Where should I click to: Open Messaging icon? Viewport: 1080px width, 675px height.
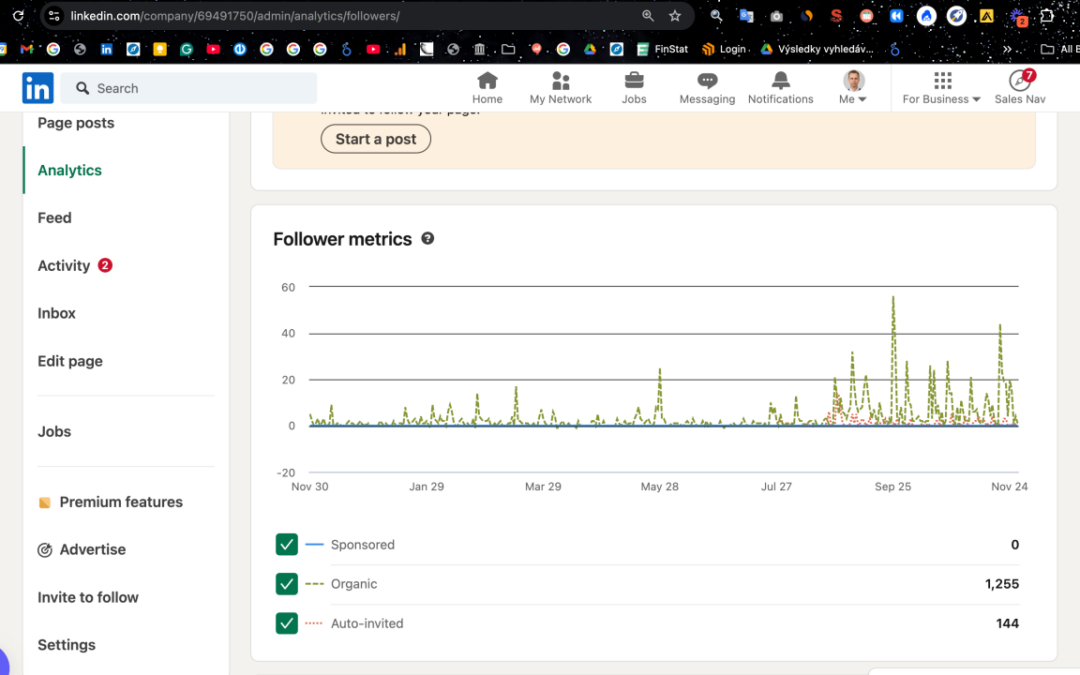click(707, 80)
